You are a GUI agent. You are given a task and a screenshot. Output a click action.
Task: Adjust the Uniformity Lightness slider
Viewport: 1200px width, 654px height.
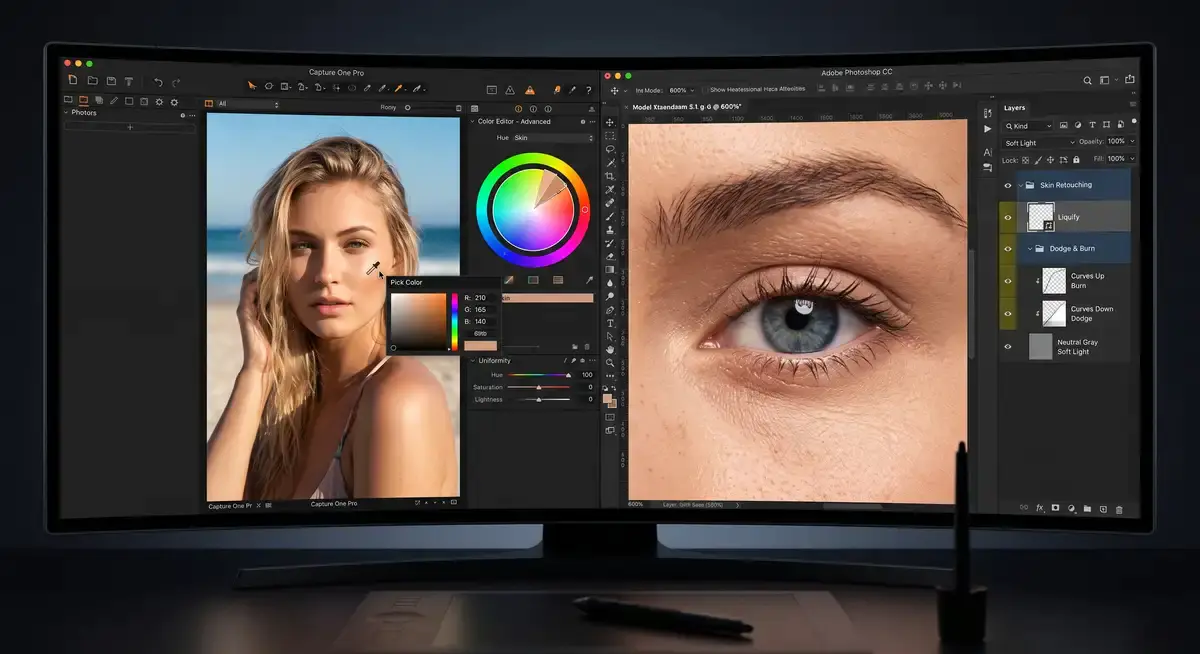tap(539, 399)
